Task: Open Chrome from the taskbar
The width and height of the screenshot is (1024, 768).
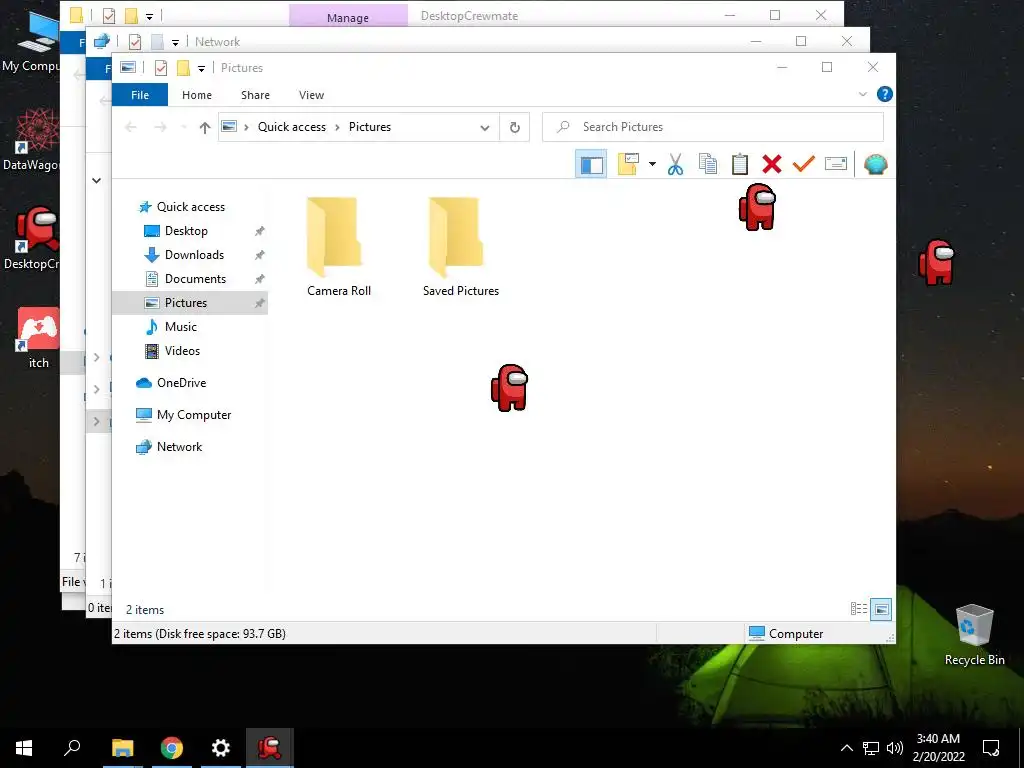Action: [x=172, y=748]
